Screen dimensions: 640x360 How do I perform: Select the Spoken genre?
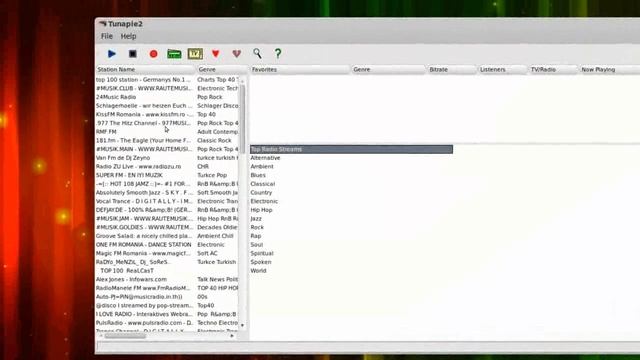click(x=261, y=262)
